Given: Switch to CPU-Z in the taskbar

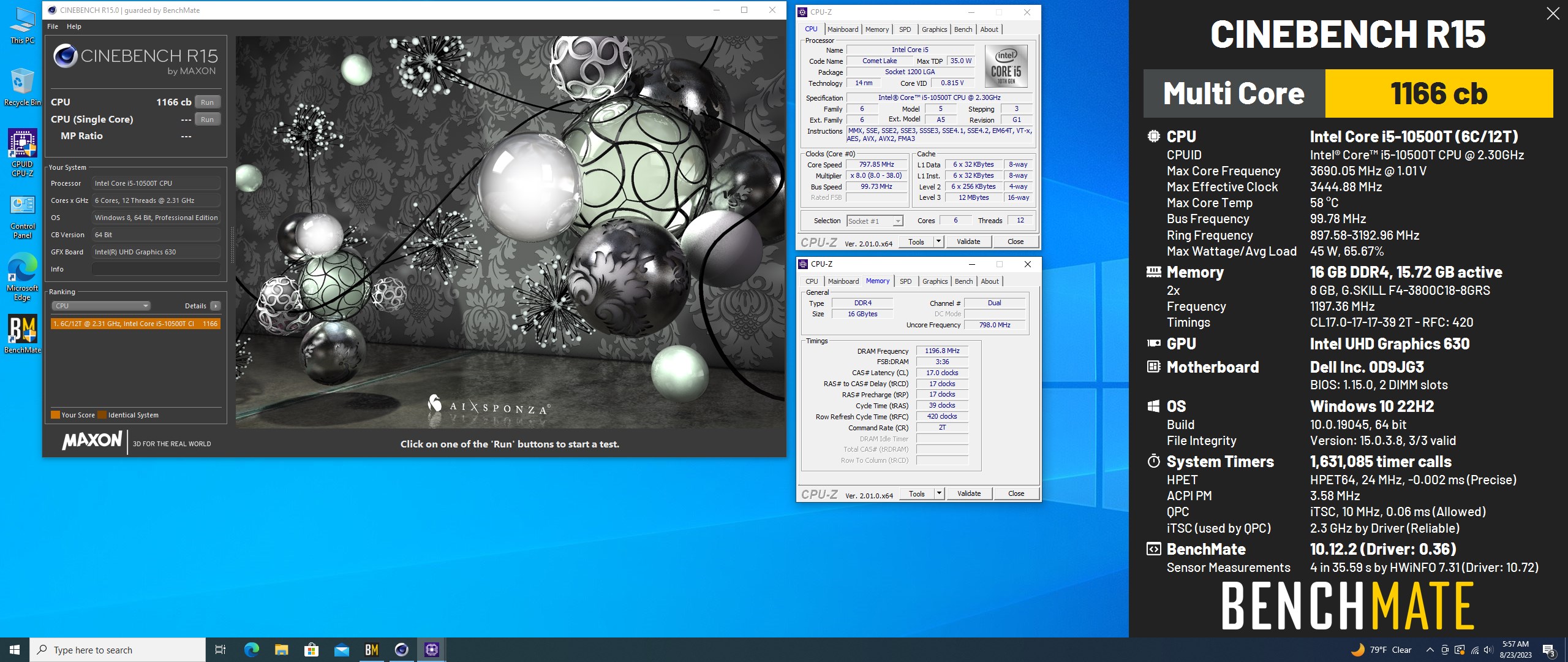Looking at the screenshot, I should pyautogui.click(x=432, y=650).
